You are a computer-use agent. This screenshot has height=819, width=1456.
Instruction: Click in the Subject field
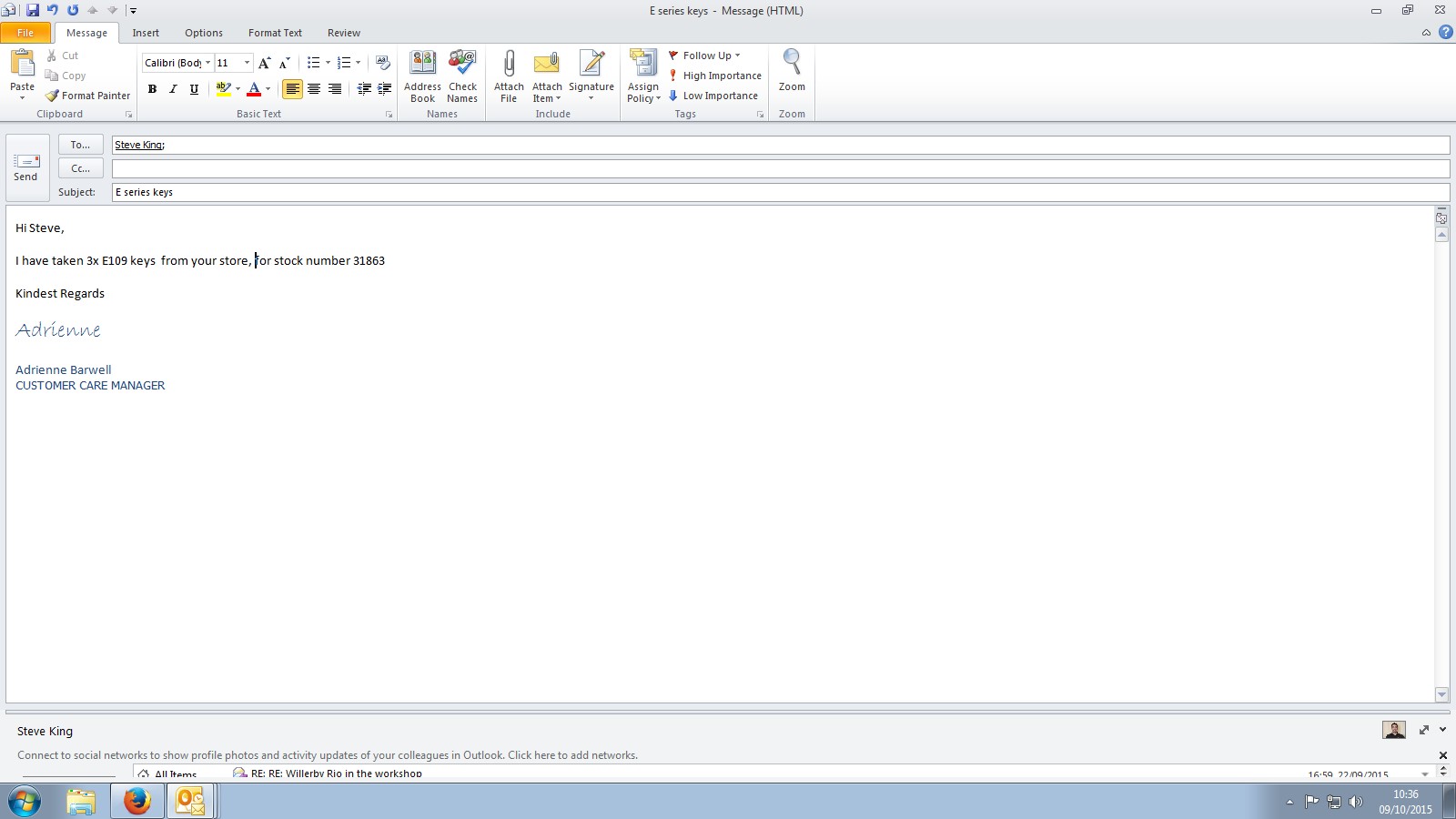click(x=781, y=192)
